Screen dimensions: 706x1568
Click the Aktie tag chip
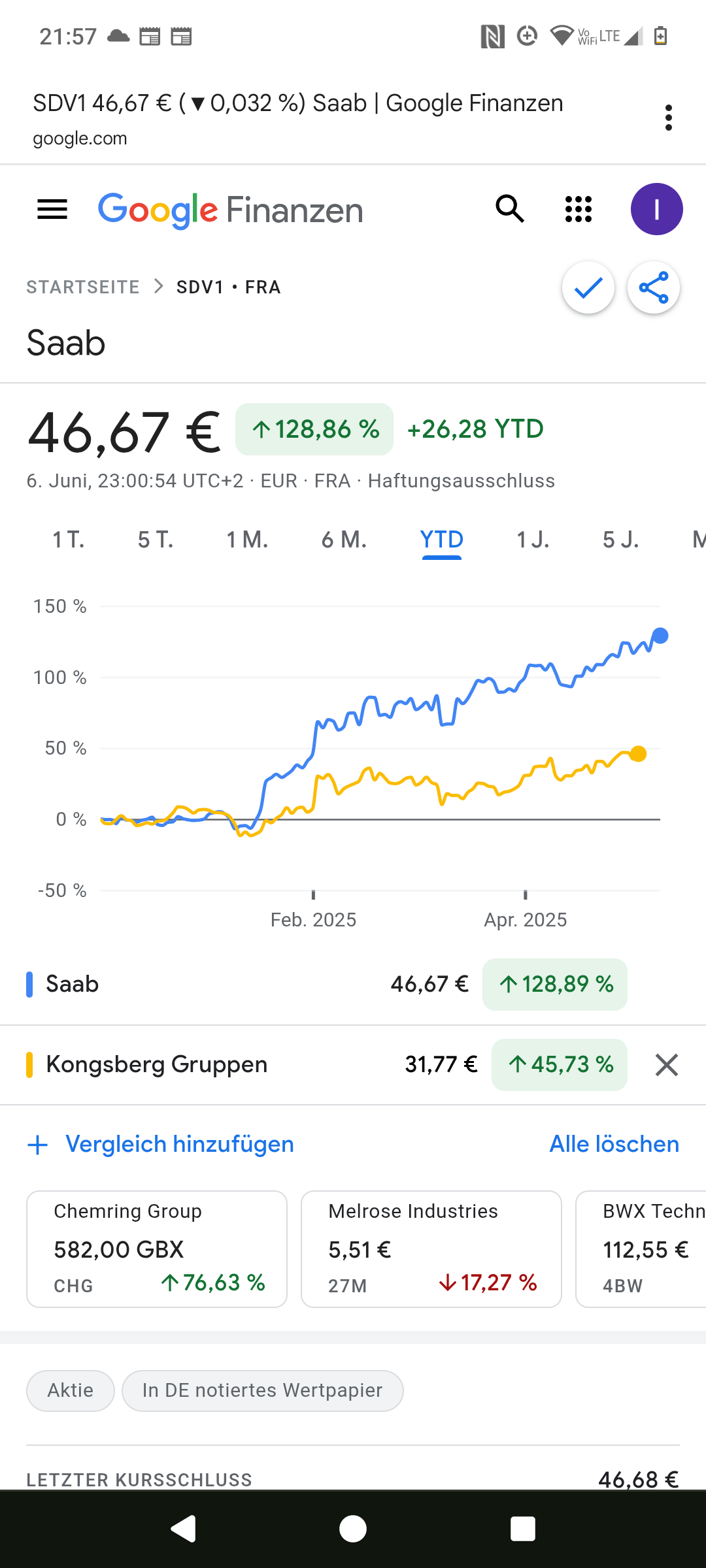(71, 1390)
